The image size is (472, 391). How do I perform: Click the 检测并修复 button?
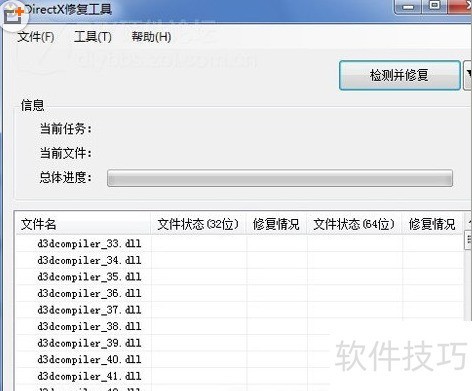click(400, 75)
